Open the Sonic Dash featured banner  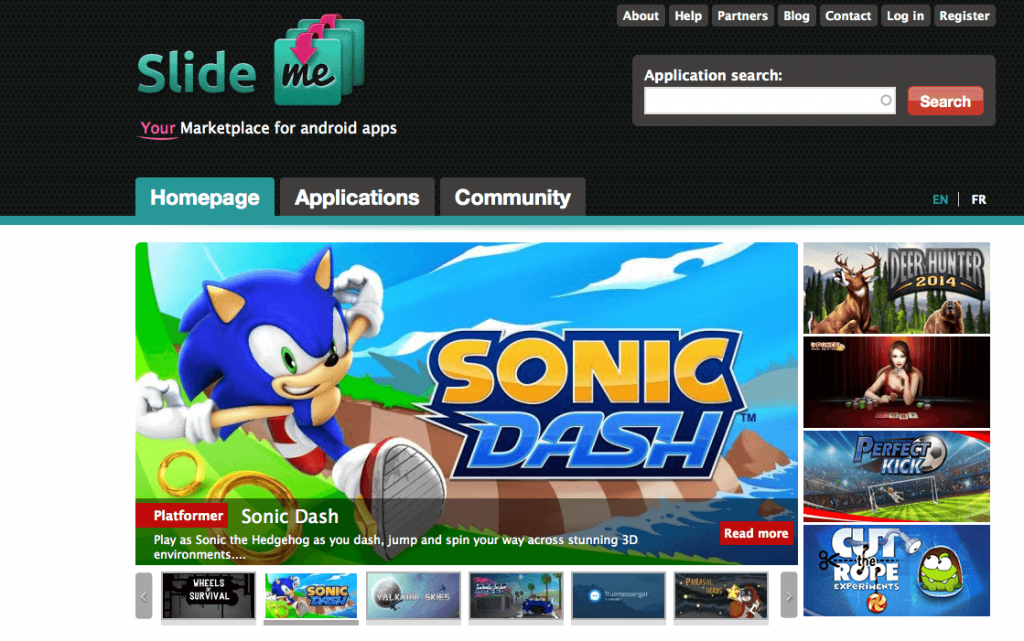[x=466, y=403]
